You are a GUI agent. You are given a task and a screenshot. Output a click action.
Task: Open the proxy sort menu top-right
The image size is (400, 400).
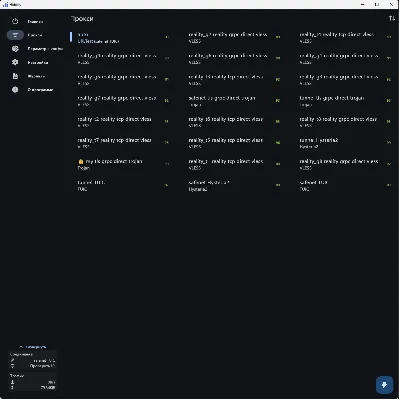click(392, 19)
